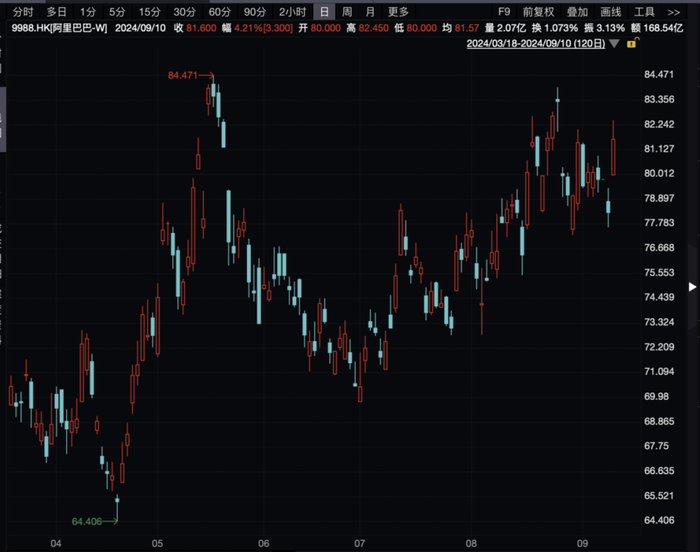Click the 80.012 price axis value

(659, 173)
